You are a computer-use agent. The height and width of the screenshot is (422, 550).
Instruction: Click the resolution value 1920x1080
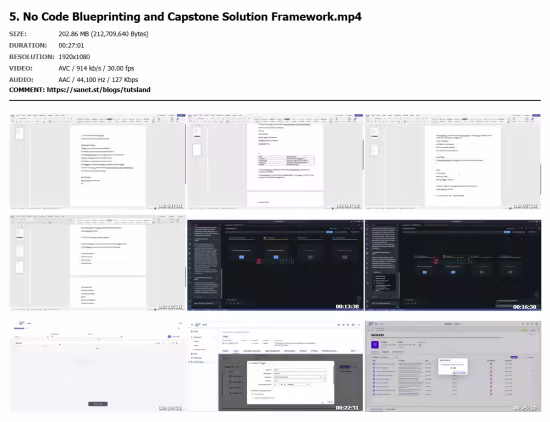coord(74,57)
